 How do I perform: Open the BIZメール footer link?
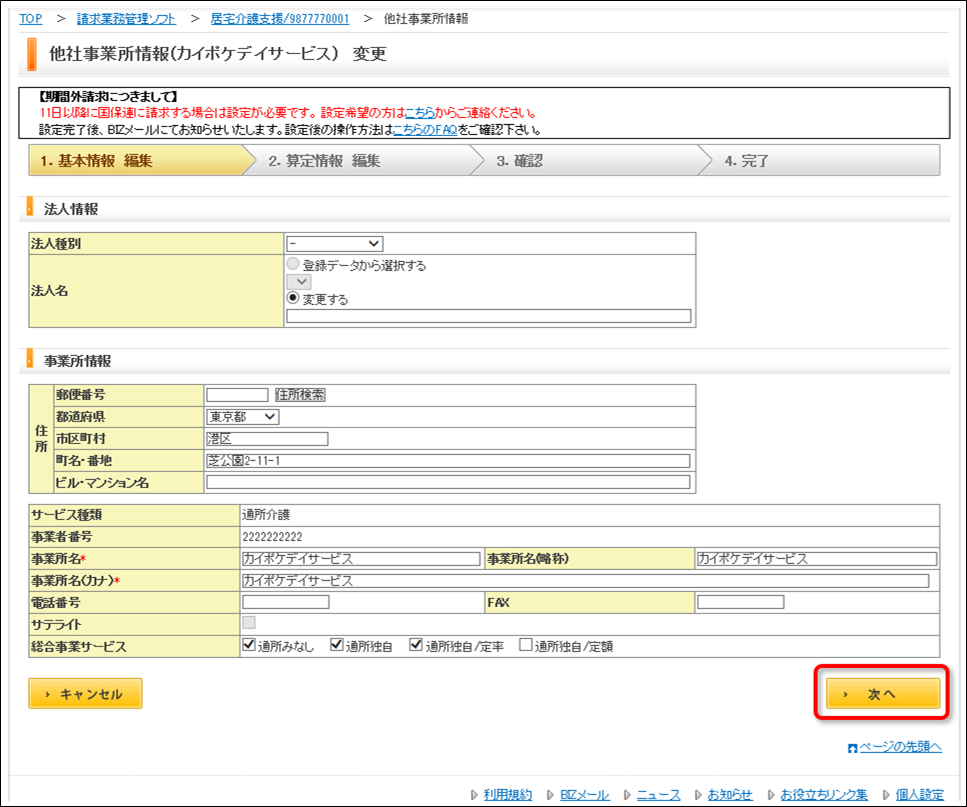click(x=584, y=795)
